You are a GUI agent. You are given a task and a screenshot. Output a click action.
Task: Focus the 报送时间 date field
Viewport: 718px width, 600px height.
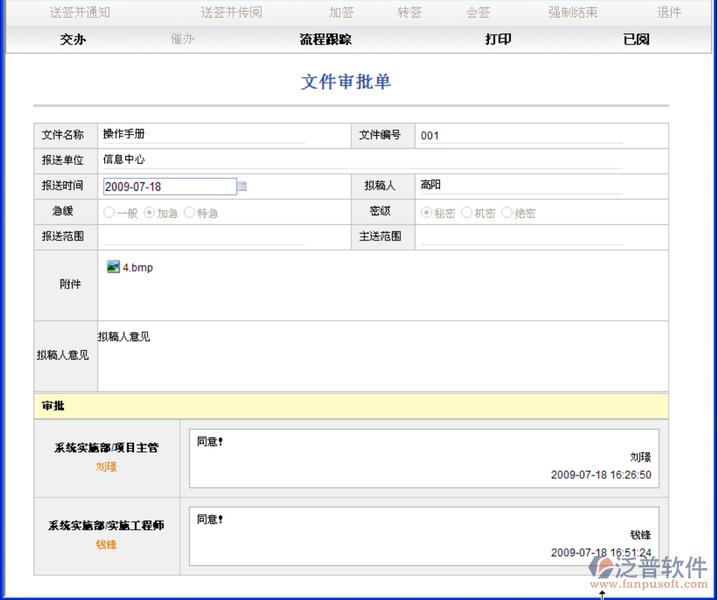click(x=169, y=186)
